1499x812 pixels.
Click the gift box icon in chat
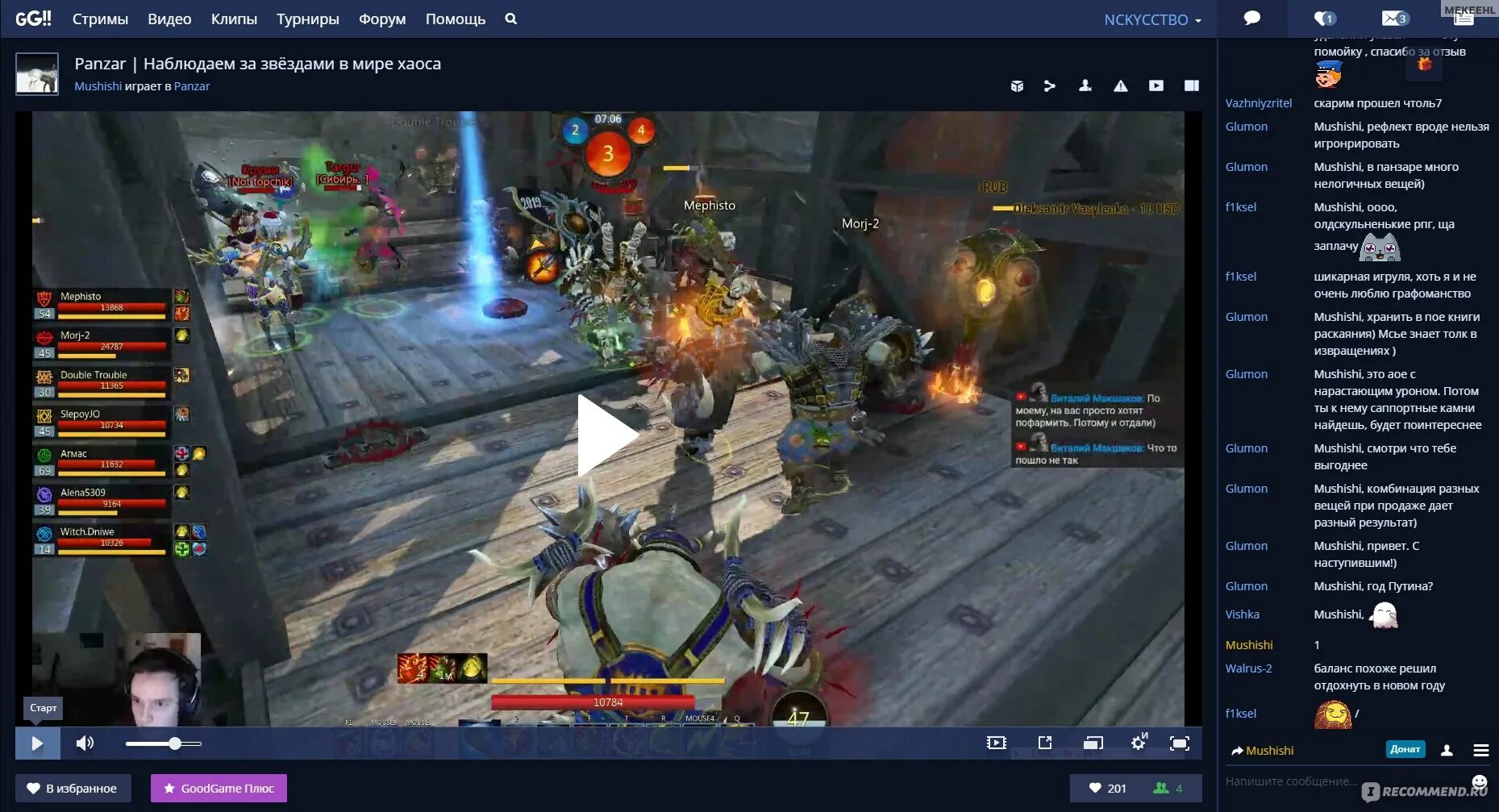tap(1424, 63)
